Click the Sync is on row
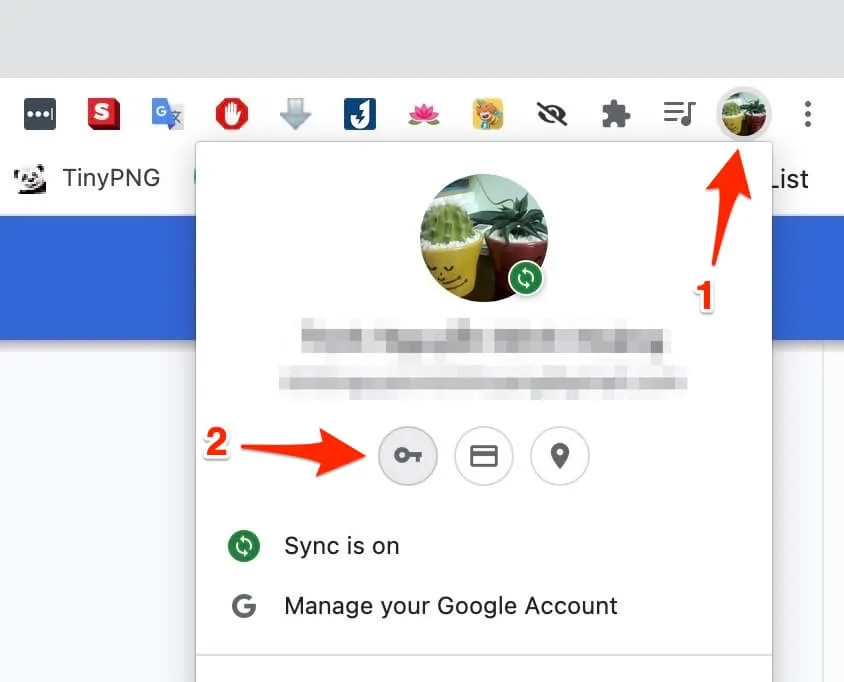 coord(342,546)
